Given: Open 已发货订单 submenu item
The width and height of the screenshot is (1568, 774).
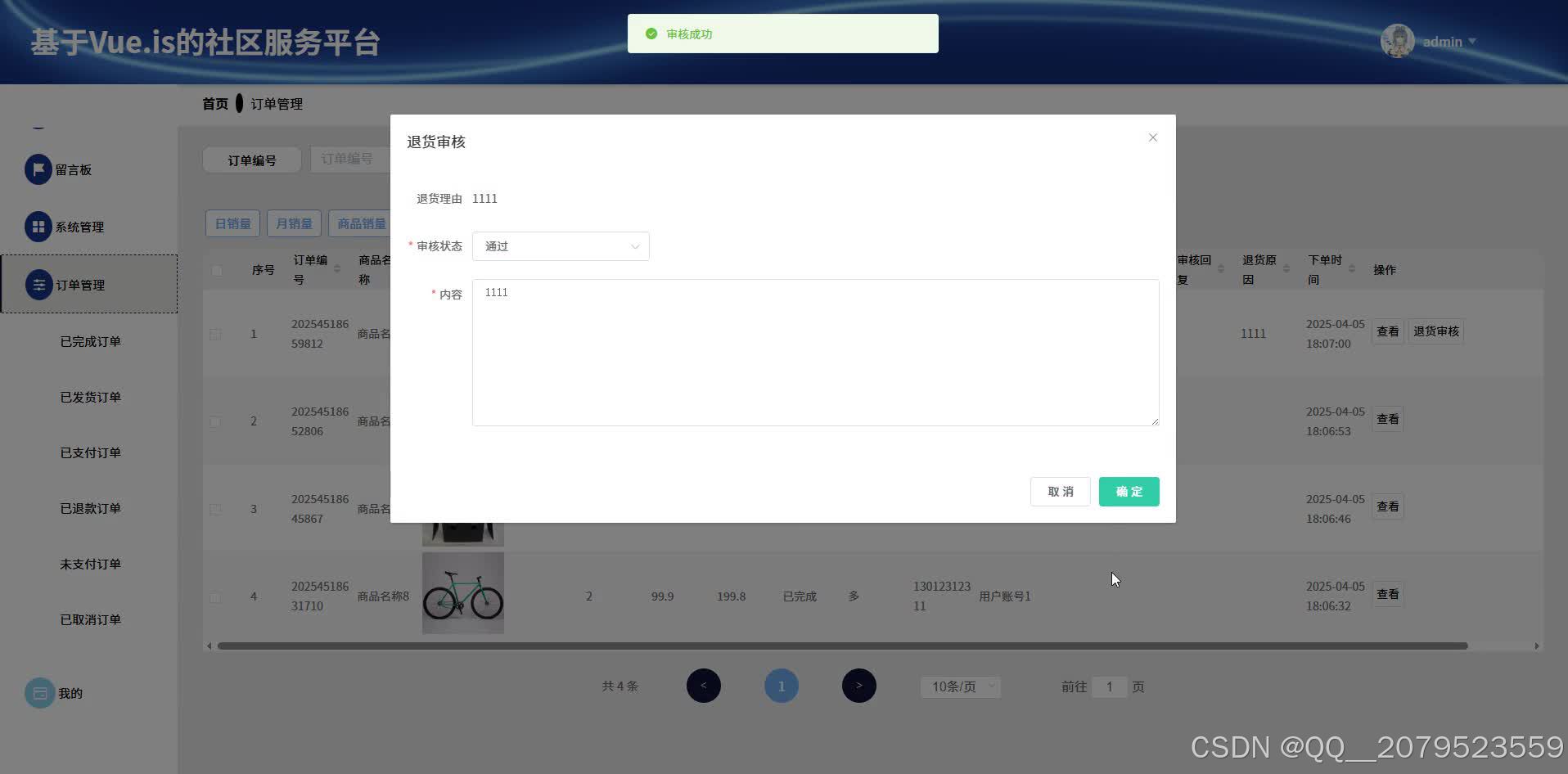Looking at the screenshot, I should click(90, 397).
